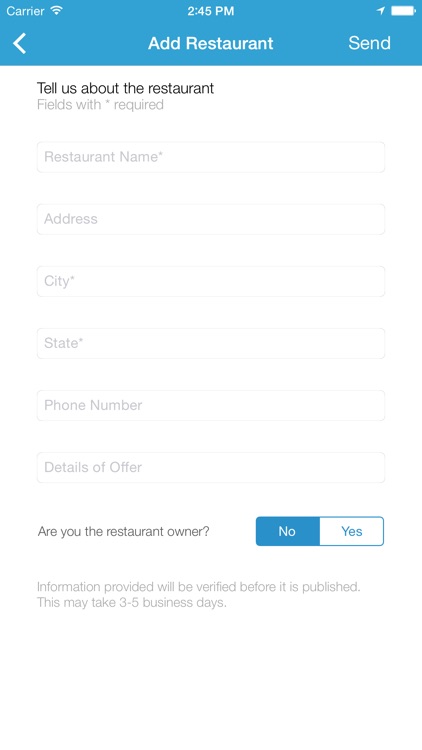Click the verification information notice text

[x=199, y=595]
